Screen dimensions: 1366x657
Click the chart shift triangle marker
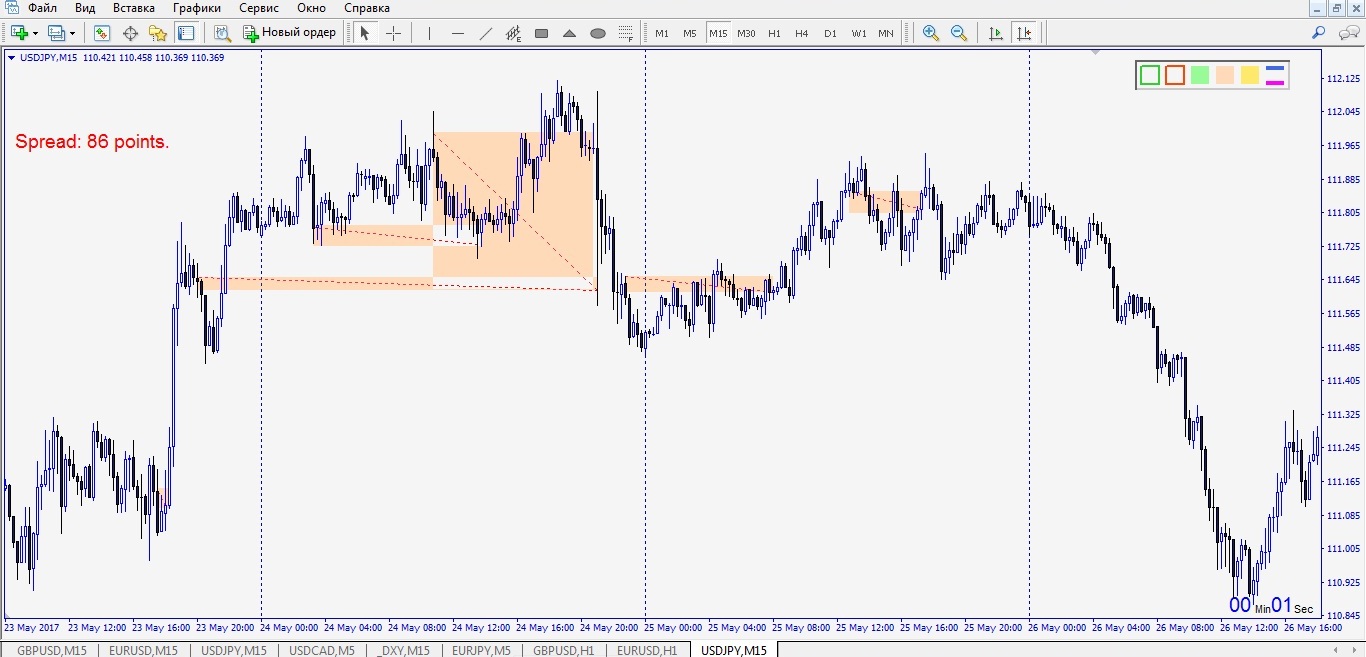coord(1096,52)
